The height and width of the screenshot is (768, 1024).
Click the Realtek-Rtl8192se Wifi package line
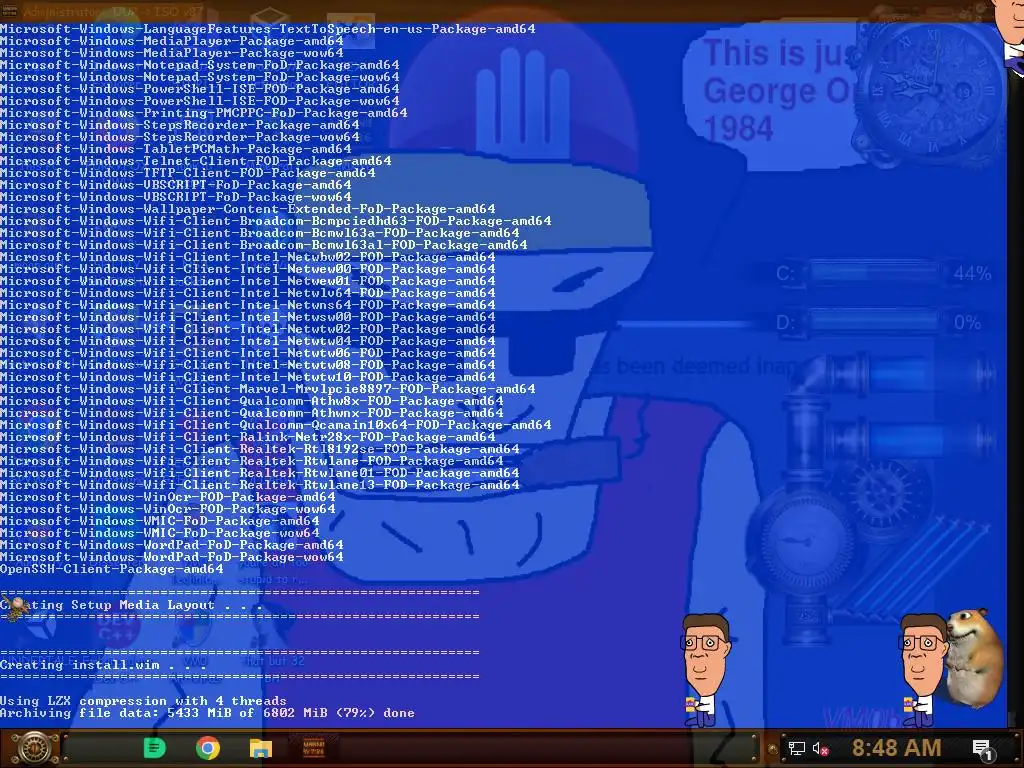pos(260,449)
